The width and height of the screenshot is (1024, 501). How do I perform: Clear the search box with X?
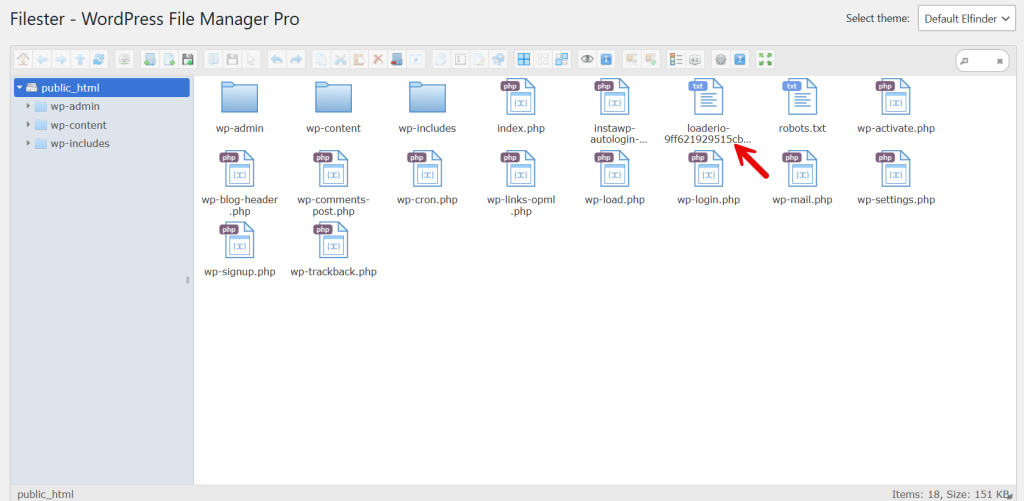pos(999,61)
